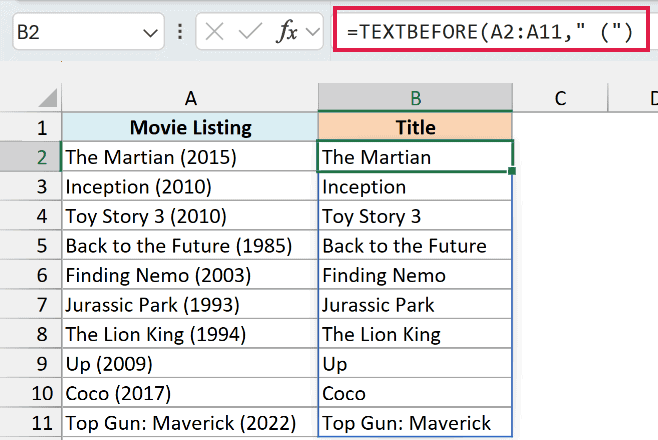Select column B header
This screenshot has width=658, height=440.
click(415, 98)
